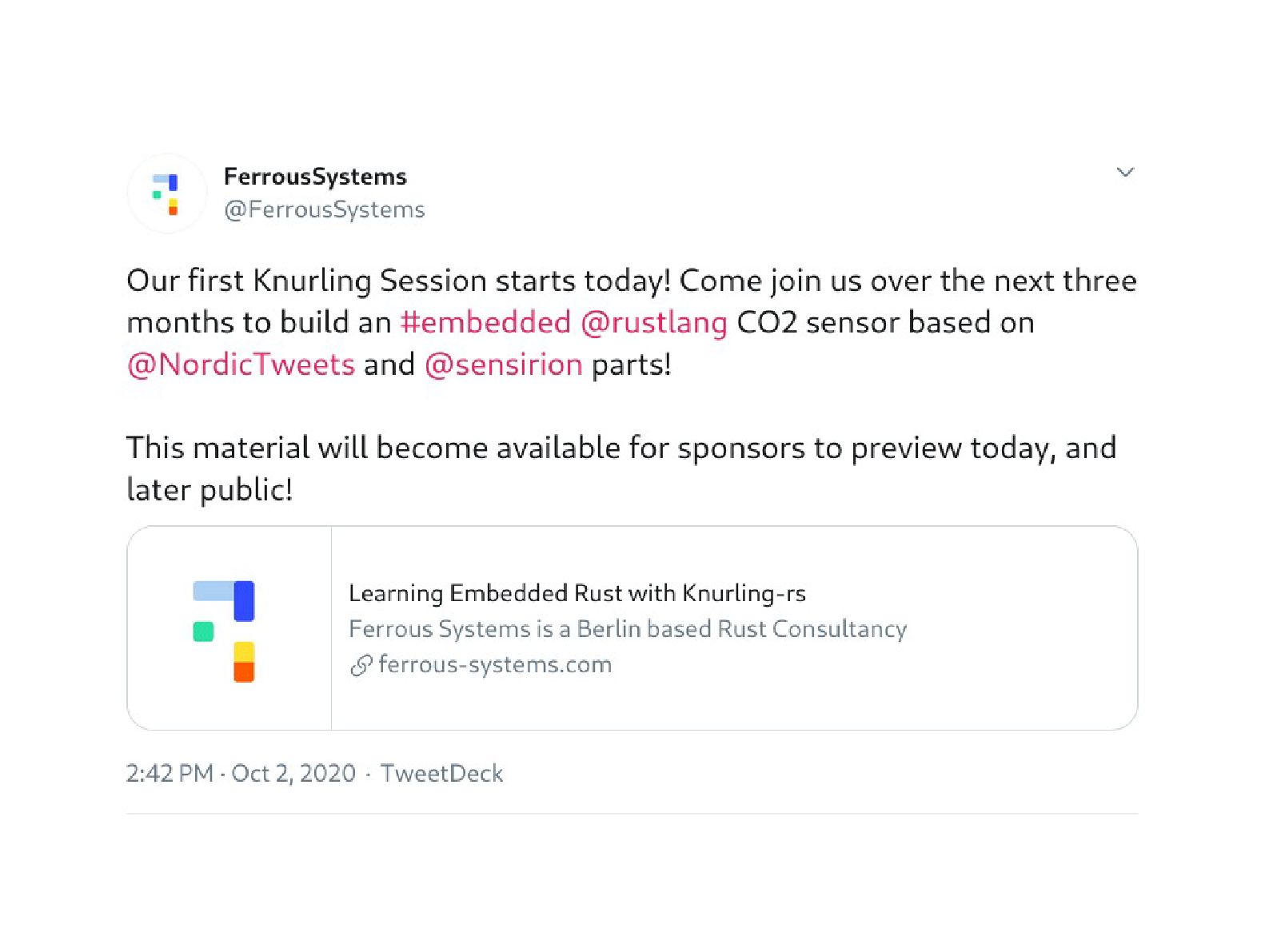The width and height of the screenshot is (1269, 952).
Task: Open the @FerrousSystems handle below the name
Action: coord(324,209)
